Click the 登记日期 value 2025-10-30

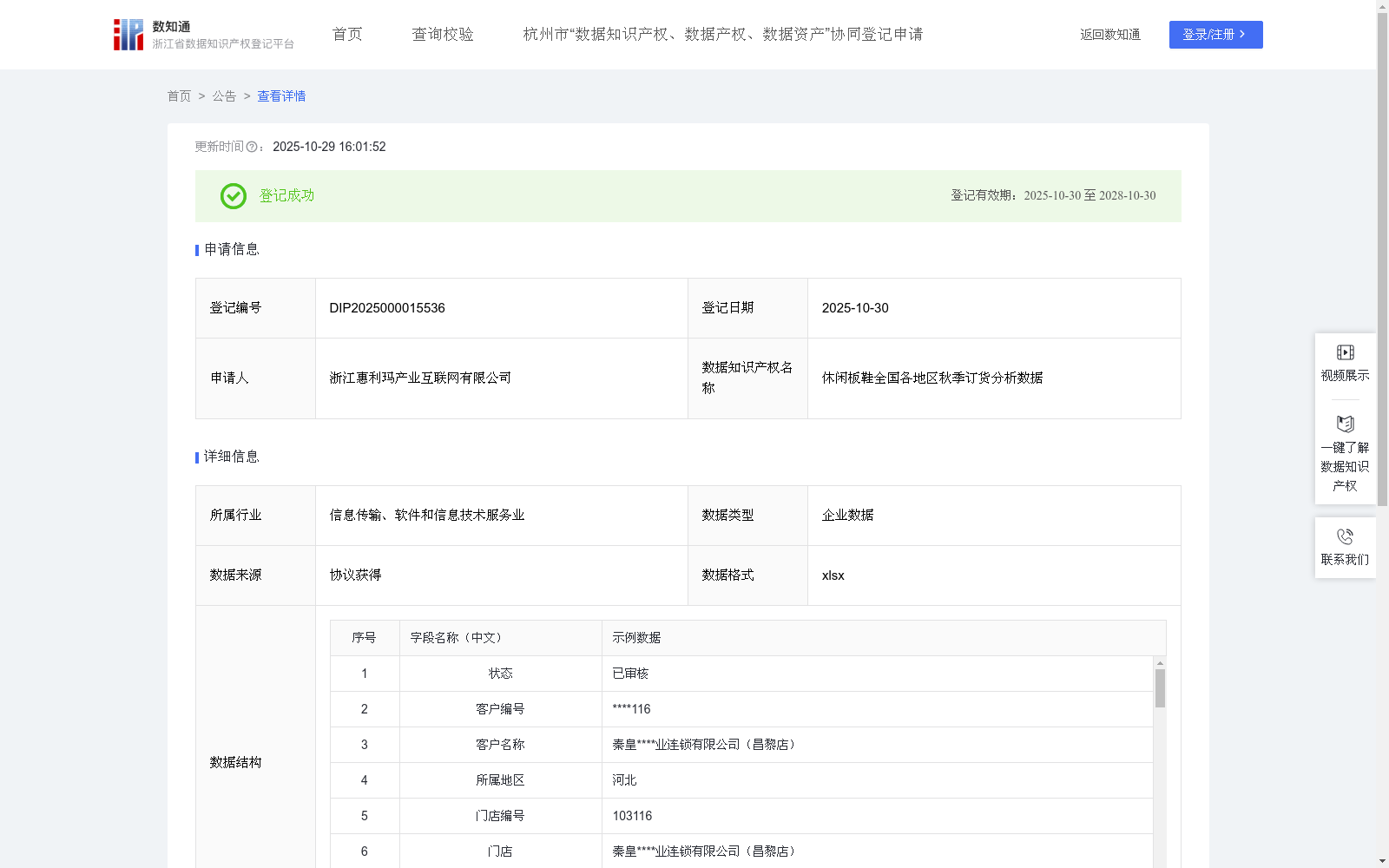(x=855, y=308)
